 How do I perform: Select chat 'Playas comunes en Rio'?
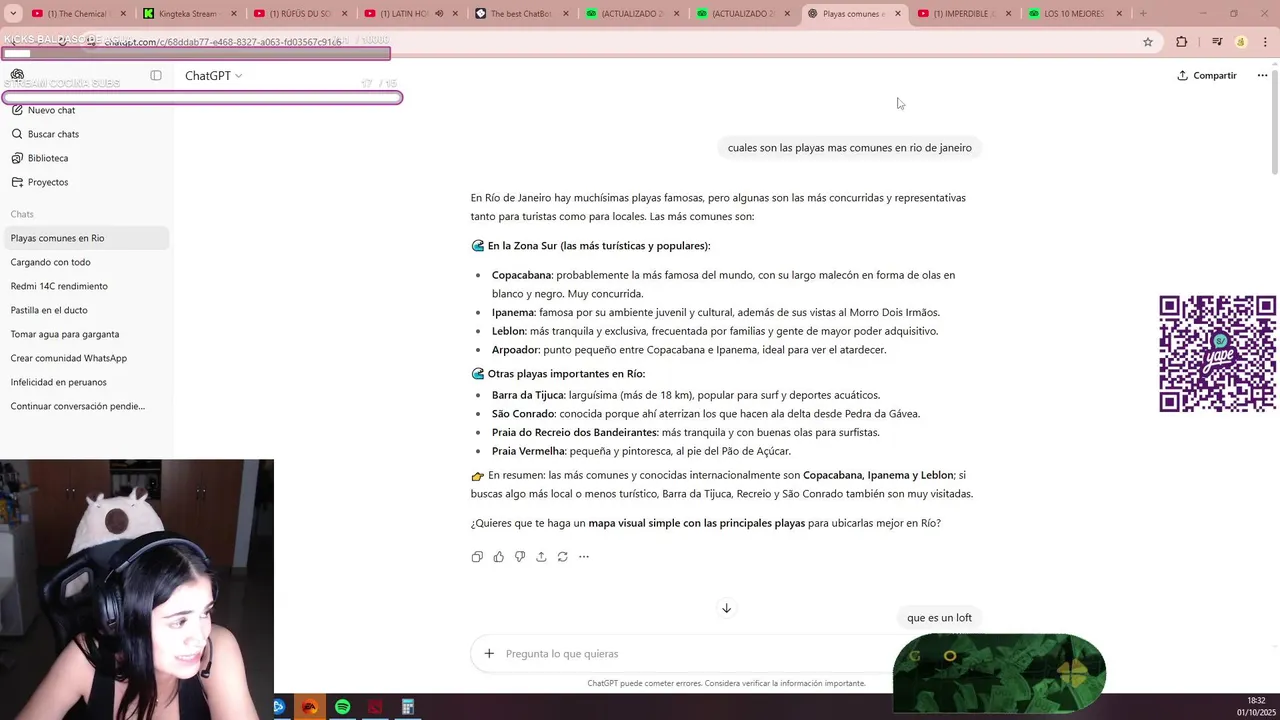click(x=85, y=238)
